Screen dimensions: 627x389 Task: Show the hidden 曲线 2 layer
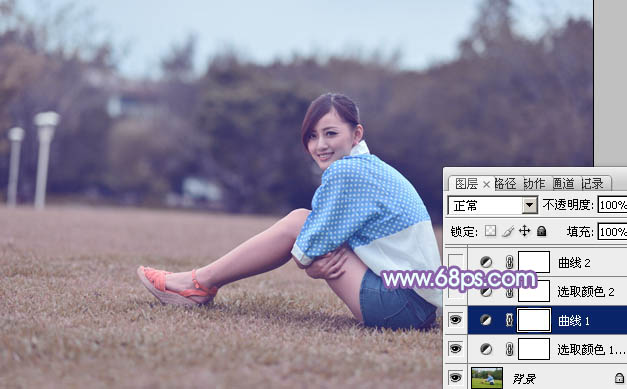pos(455,262)
